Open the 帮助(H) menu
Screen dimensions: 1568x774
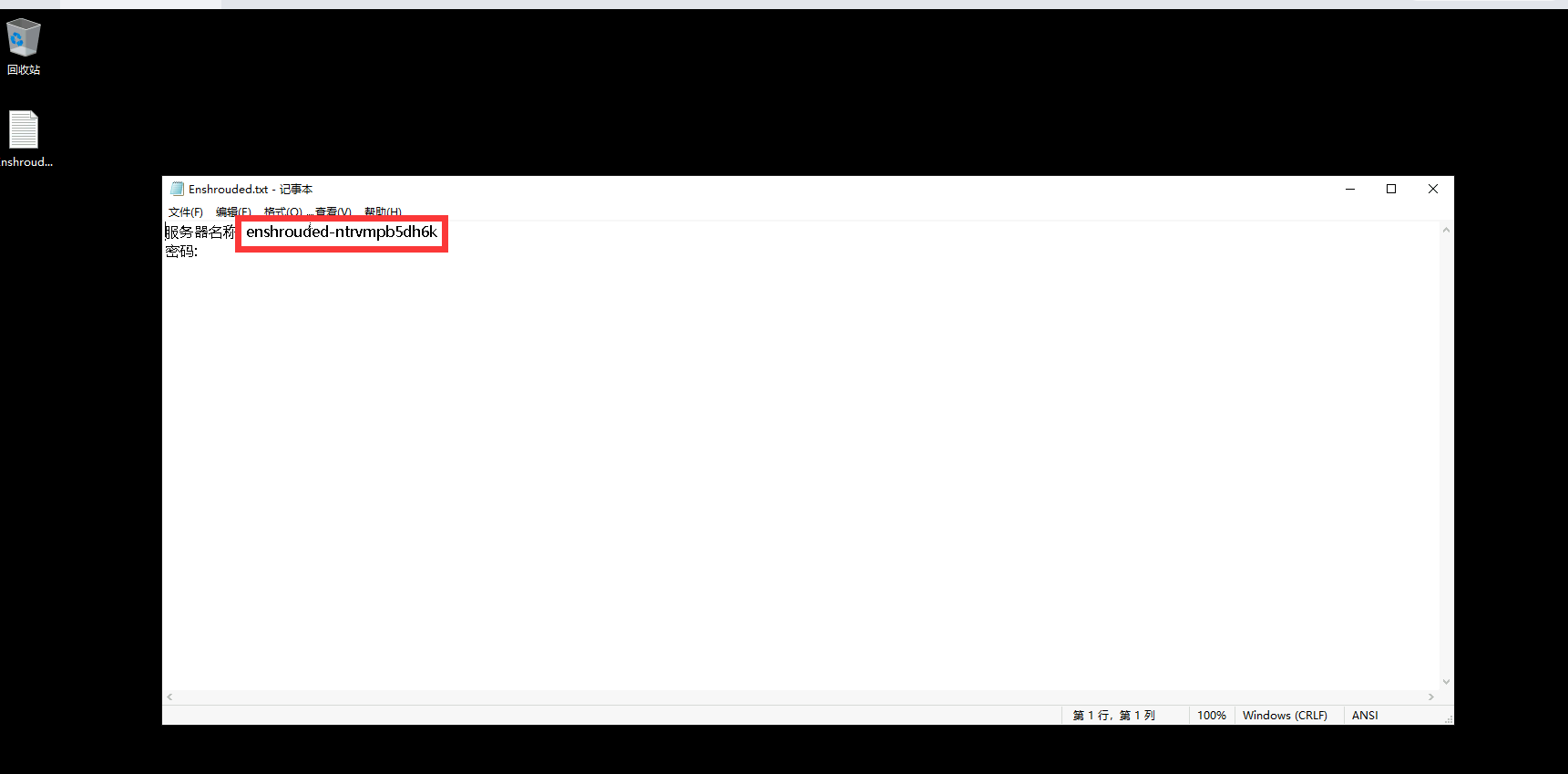point(383,212)
